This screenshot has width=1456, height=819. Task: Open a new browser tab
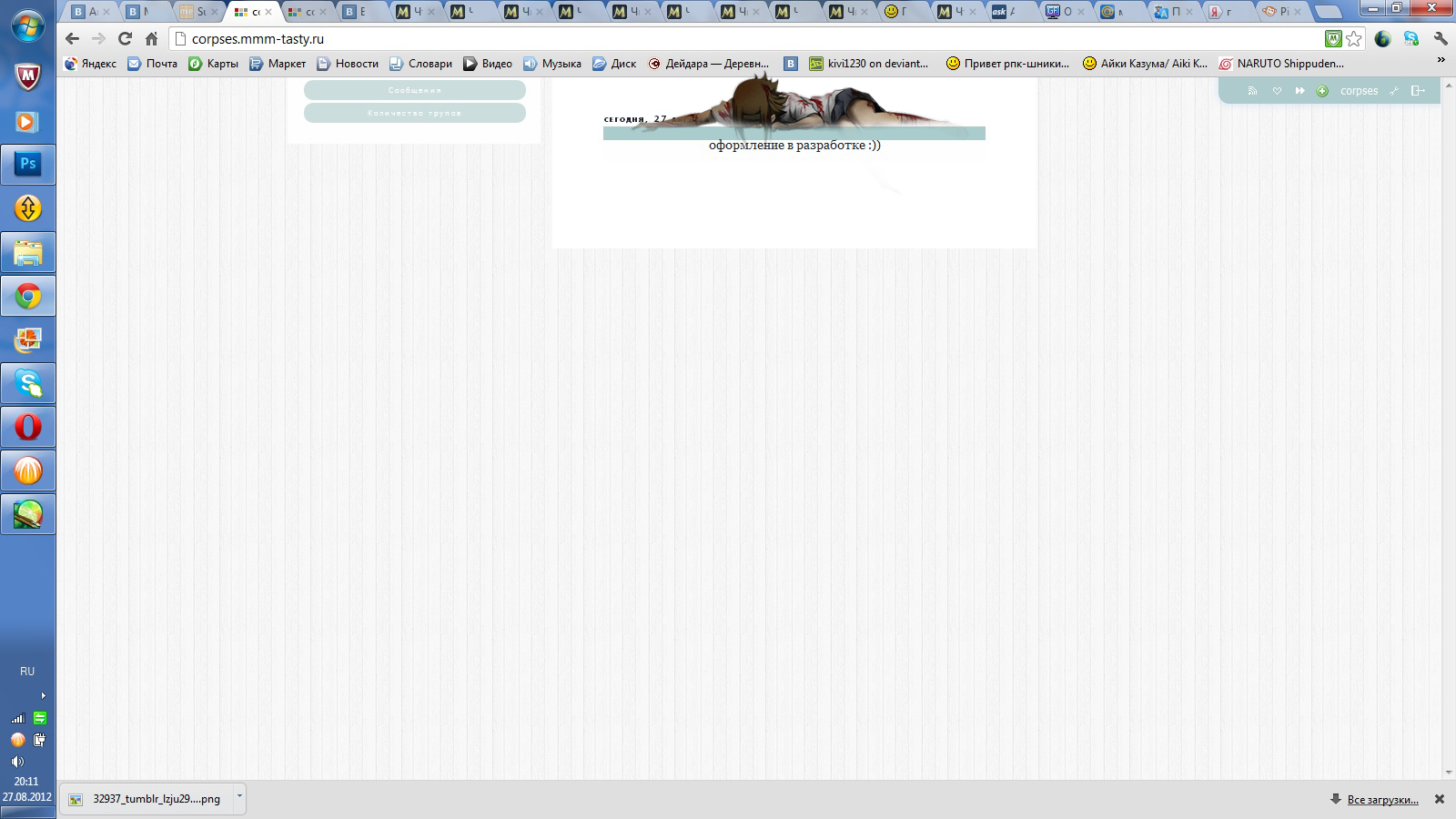[x=1330, y=13]
